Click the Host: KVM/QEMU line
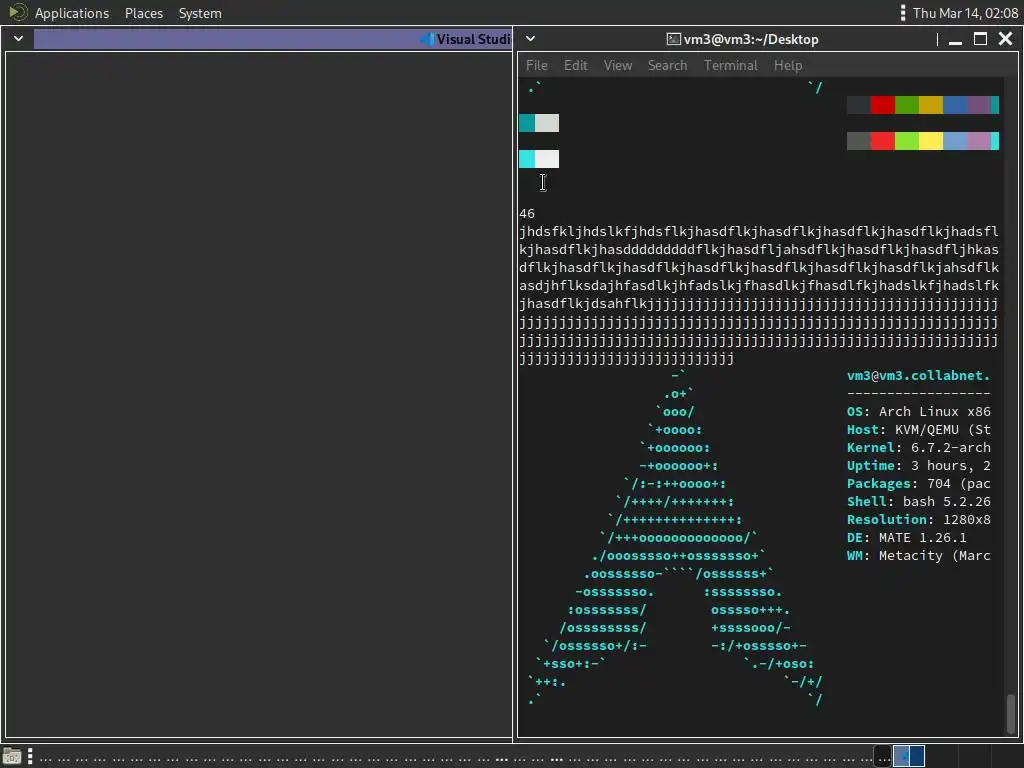This screenshot has height=768, width=1024. point(918,430)
